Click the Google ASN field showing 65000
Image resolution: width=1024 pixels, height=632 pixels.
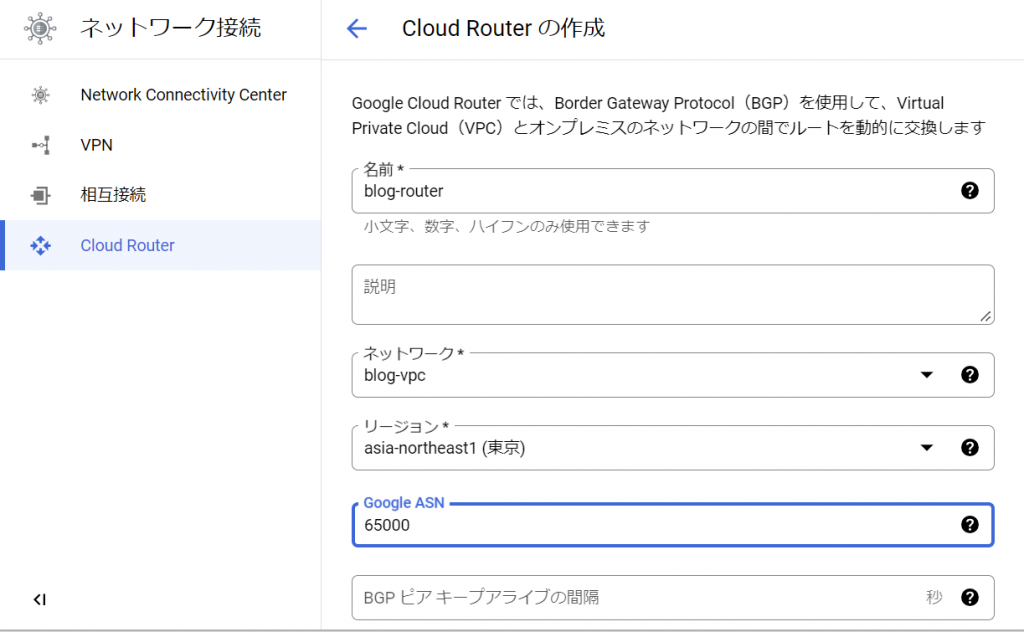click(600, 524)
